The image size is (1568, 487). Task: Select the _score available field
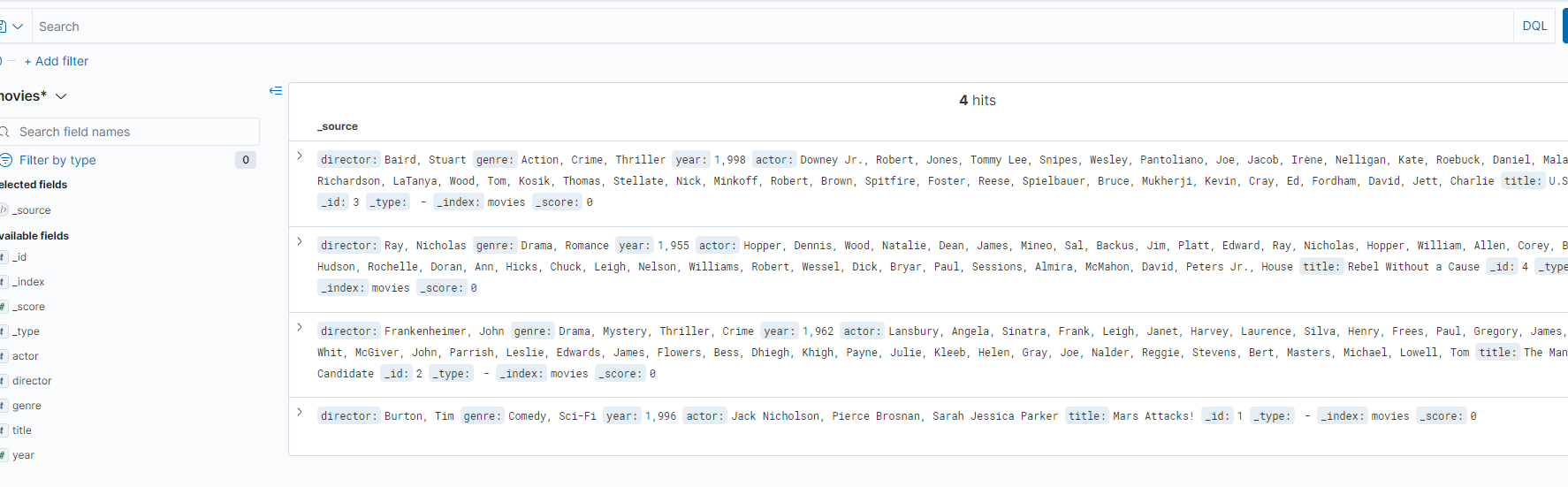click(x=28, y=307)
